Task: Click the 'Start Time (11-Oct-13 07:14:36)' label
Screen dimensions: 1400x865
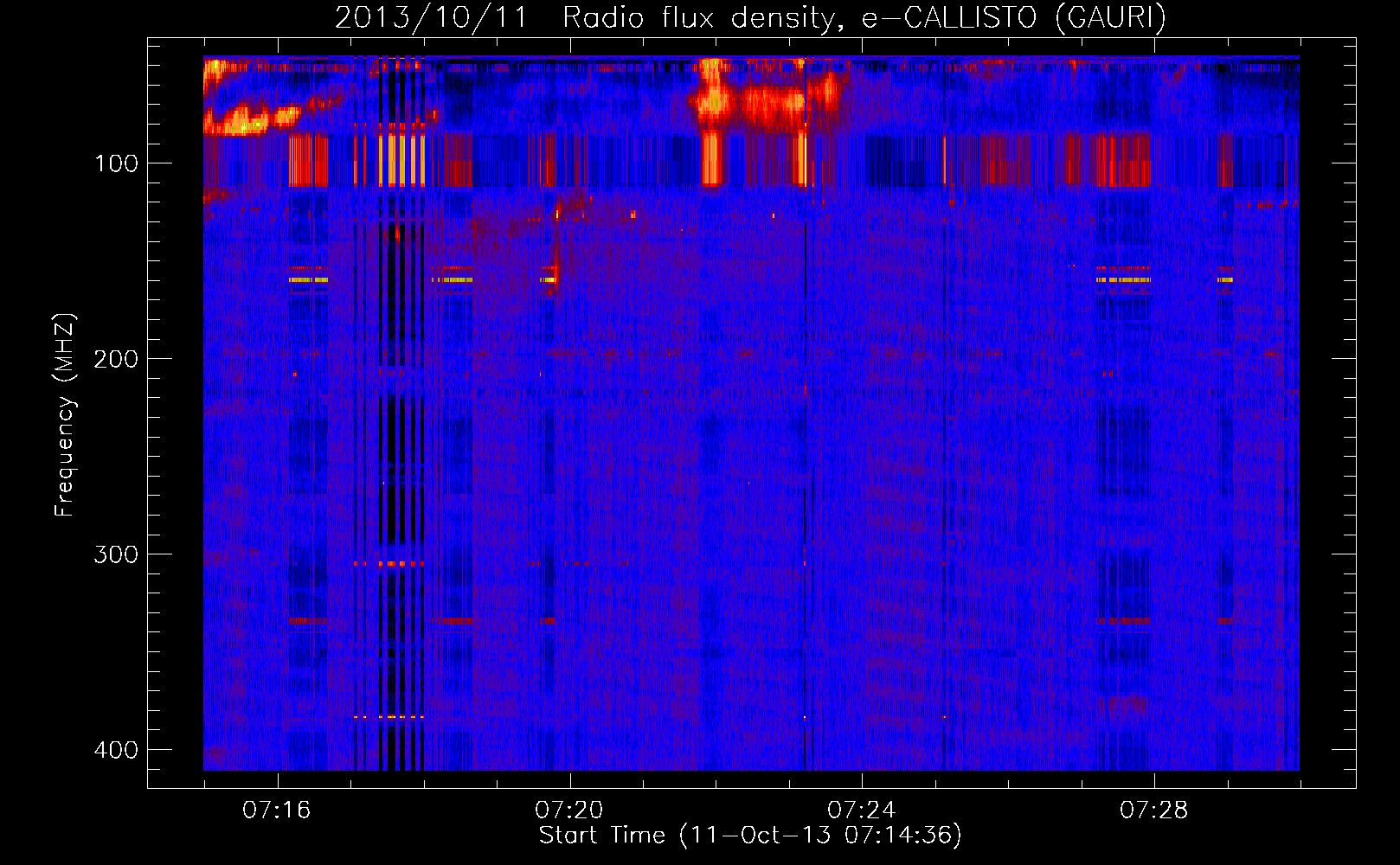Action: [750, 836]
